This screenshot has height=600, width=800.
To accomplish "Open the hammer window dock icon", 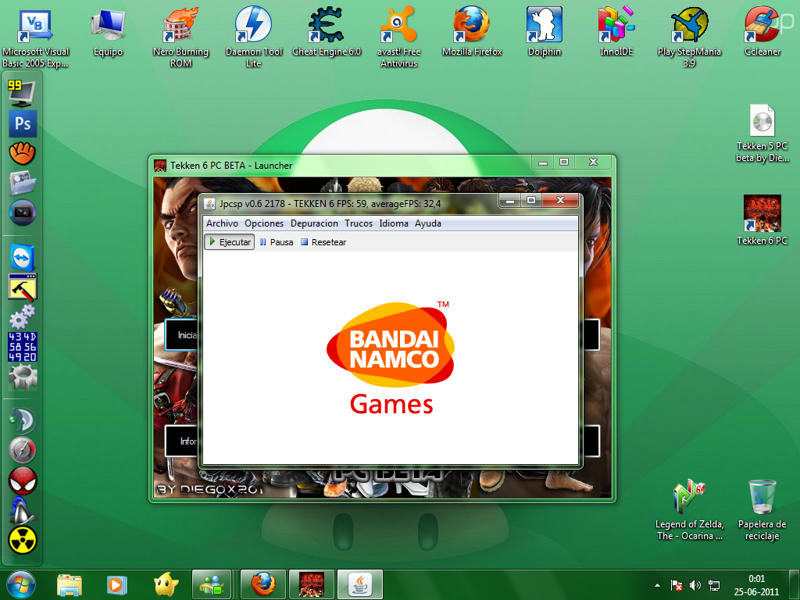I will coord(22,287).
